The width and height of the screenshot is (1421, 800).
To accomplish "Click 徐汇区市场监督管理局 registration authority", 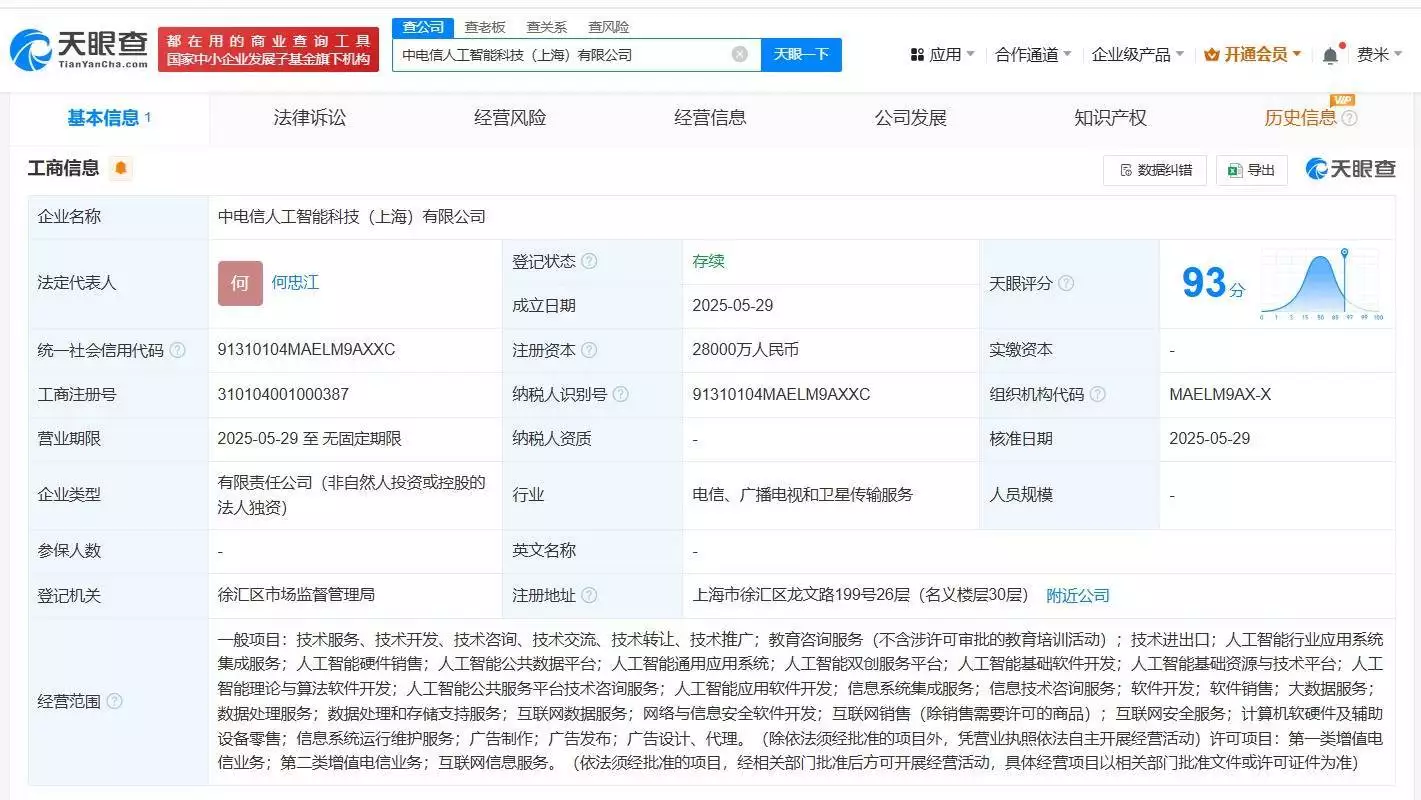I will coord(296,595).
